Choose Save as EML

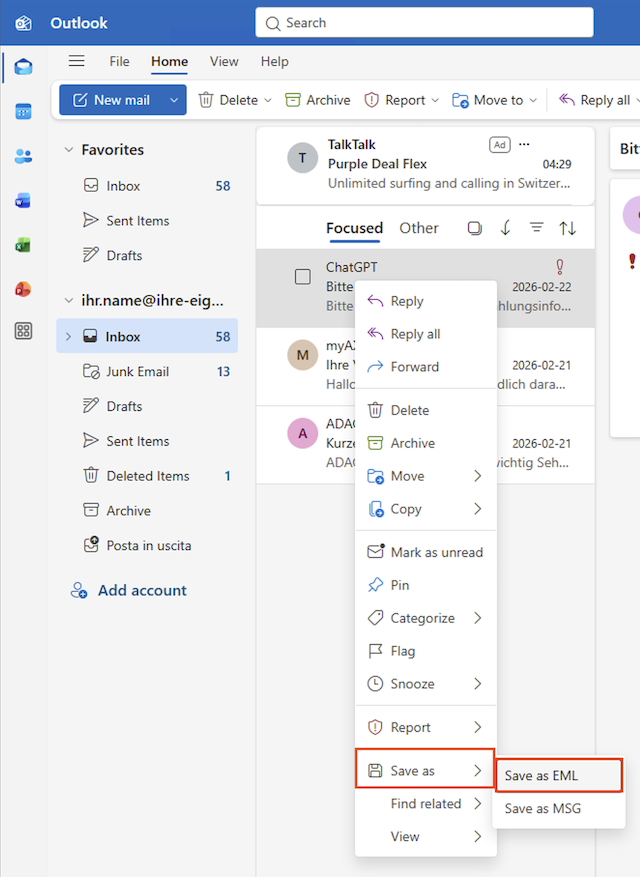pyautogui.click(x=559, y=776)
